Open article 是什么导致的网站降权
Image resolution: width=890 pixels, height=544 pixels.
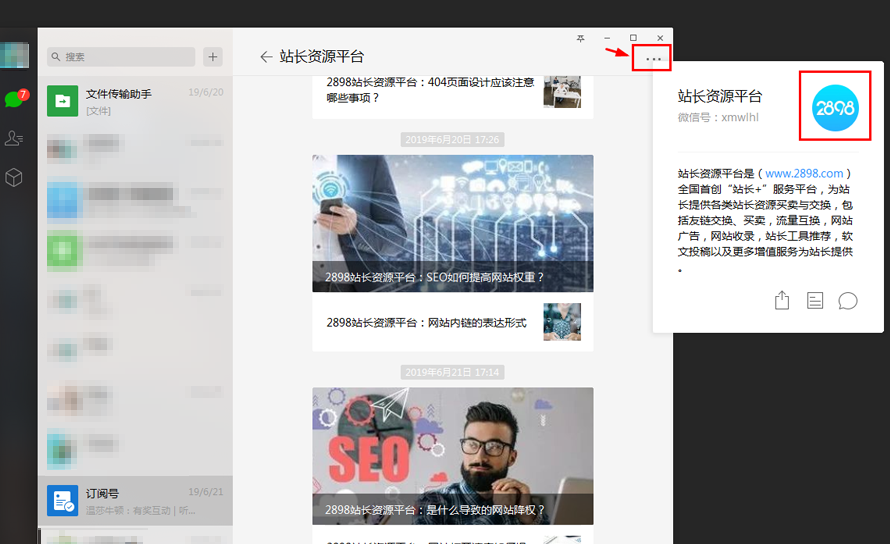click(452, 456)
